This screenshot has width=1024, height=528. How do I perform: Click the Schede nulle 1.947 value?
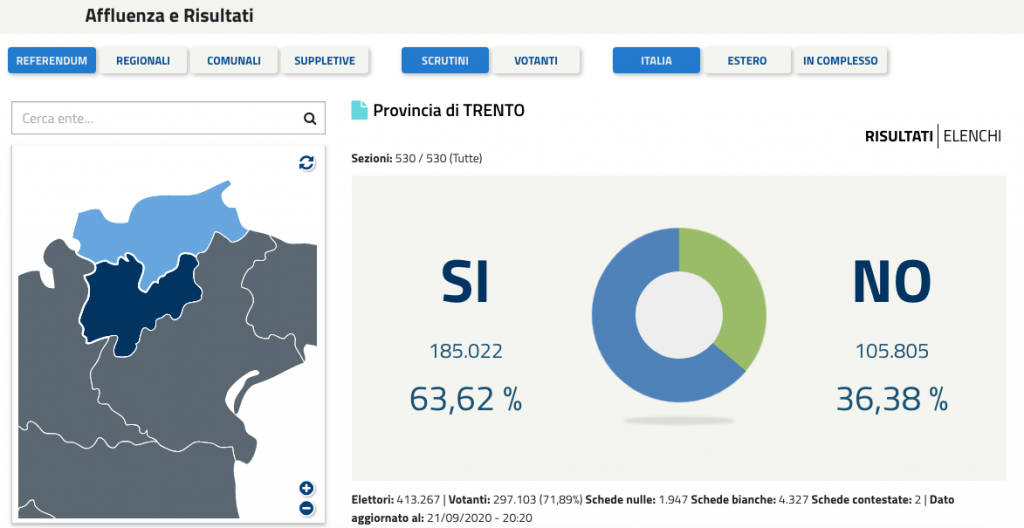point(637,499)
